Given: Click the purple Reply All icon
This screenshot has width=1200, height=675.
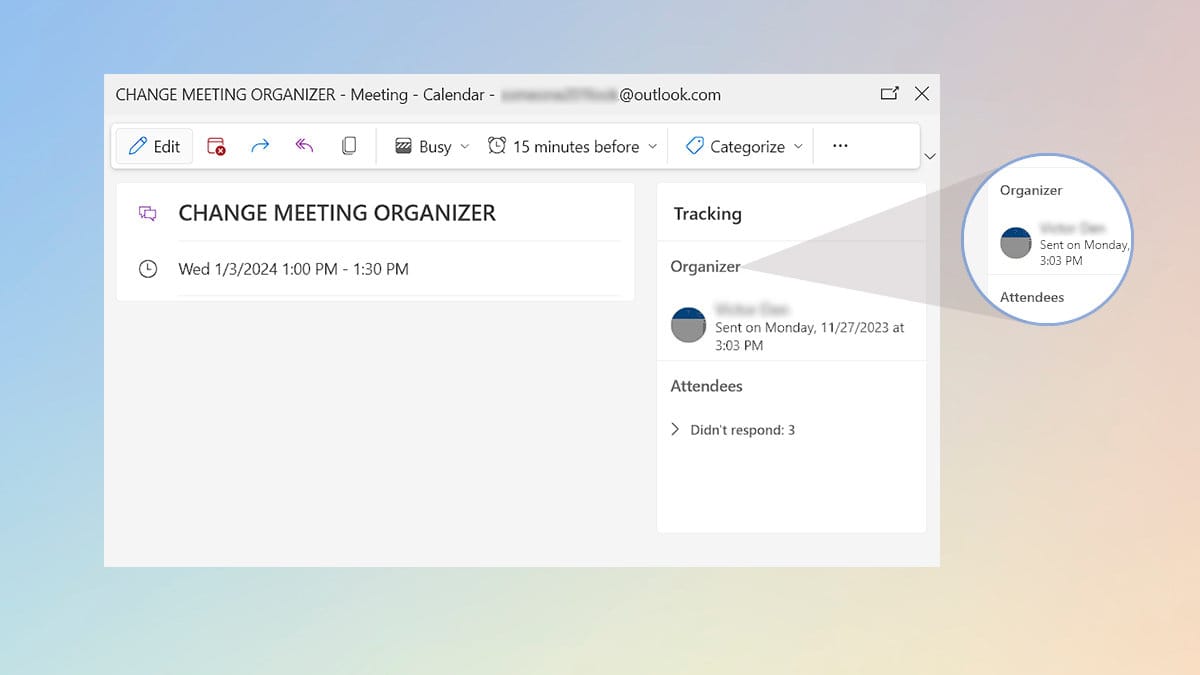Looking at the screenshot, I should coord(305,146).
